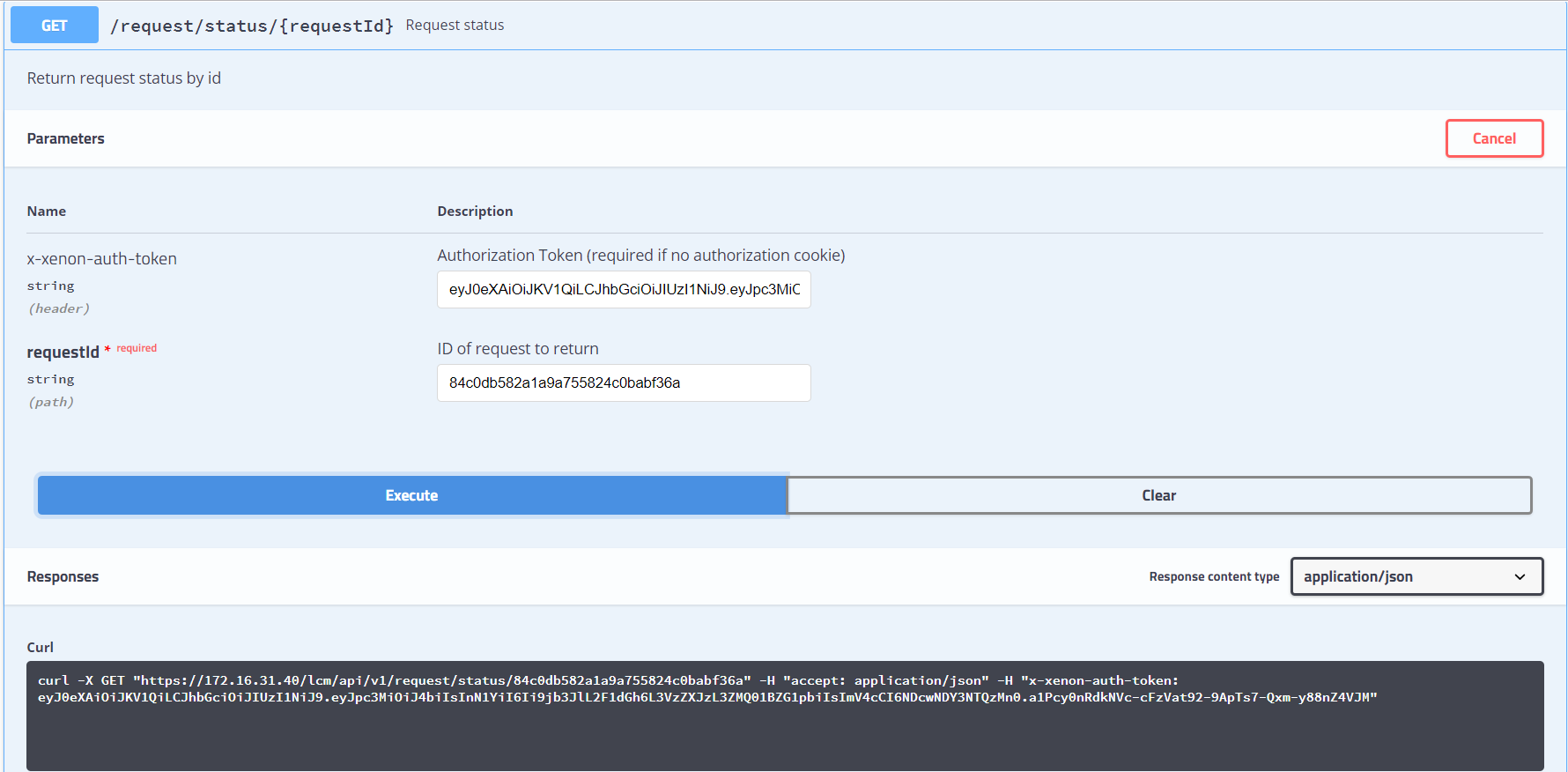
Task: Focus the x-xenon-auth-token input field
Action: pos(624,290)
